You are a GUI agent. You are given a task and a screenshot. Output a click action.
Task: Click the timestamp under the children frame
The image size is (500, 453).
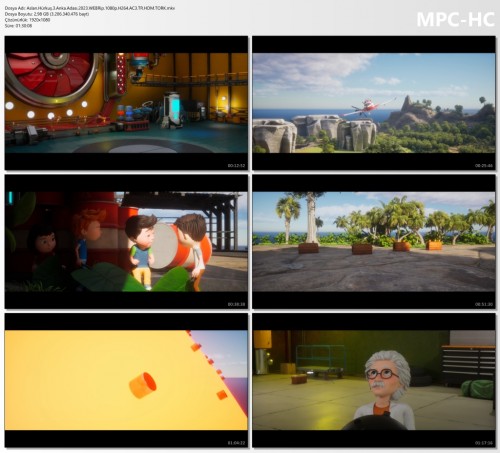coord(236,304)
